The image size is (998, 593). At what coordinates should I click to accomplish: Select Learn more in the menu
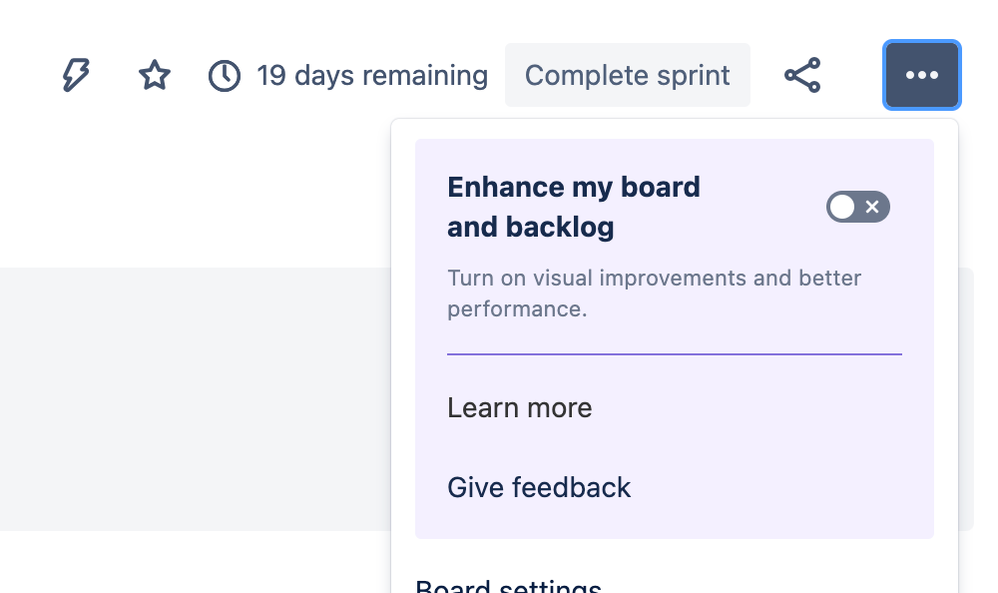(519, 408)
